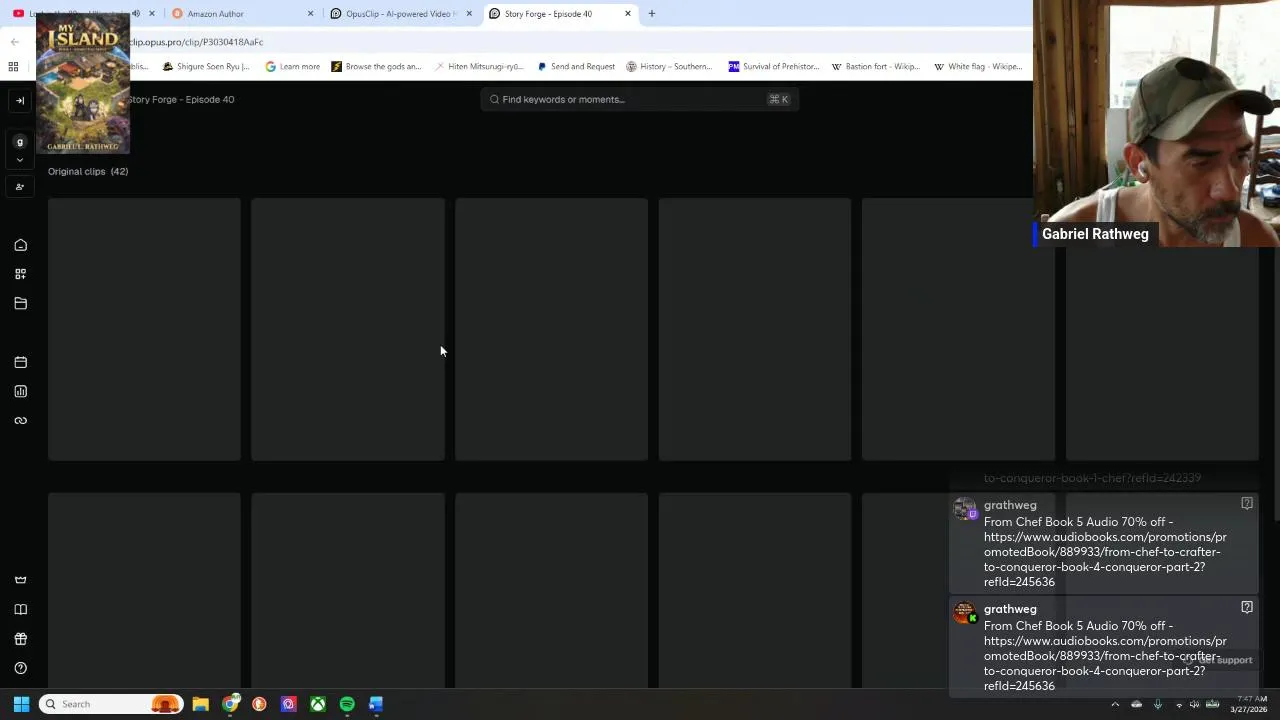
Task: Open the 'Learn more' Google bookmark
Action: (x=292, y=67)
